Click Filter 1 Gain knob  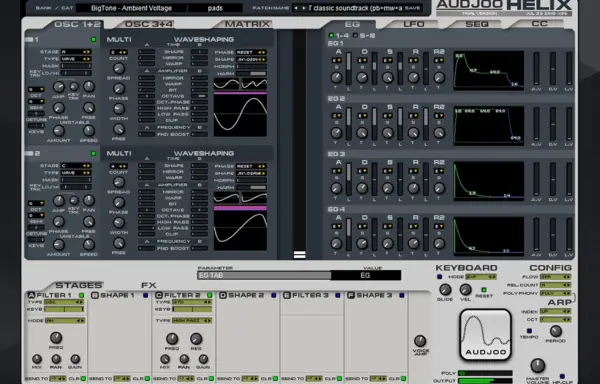[75, 359]
